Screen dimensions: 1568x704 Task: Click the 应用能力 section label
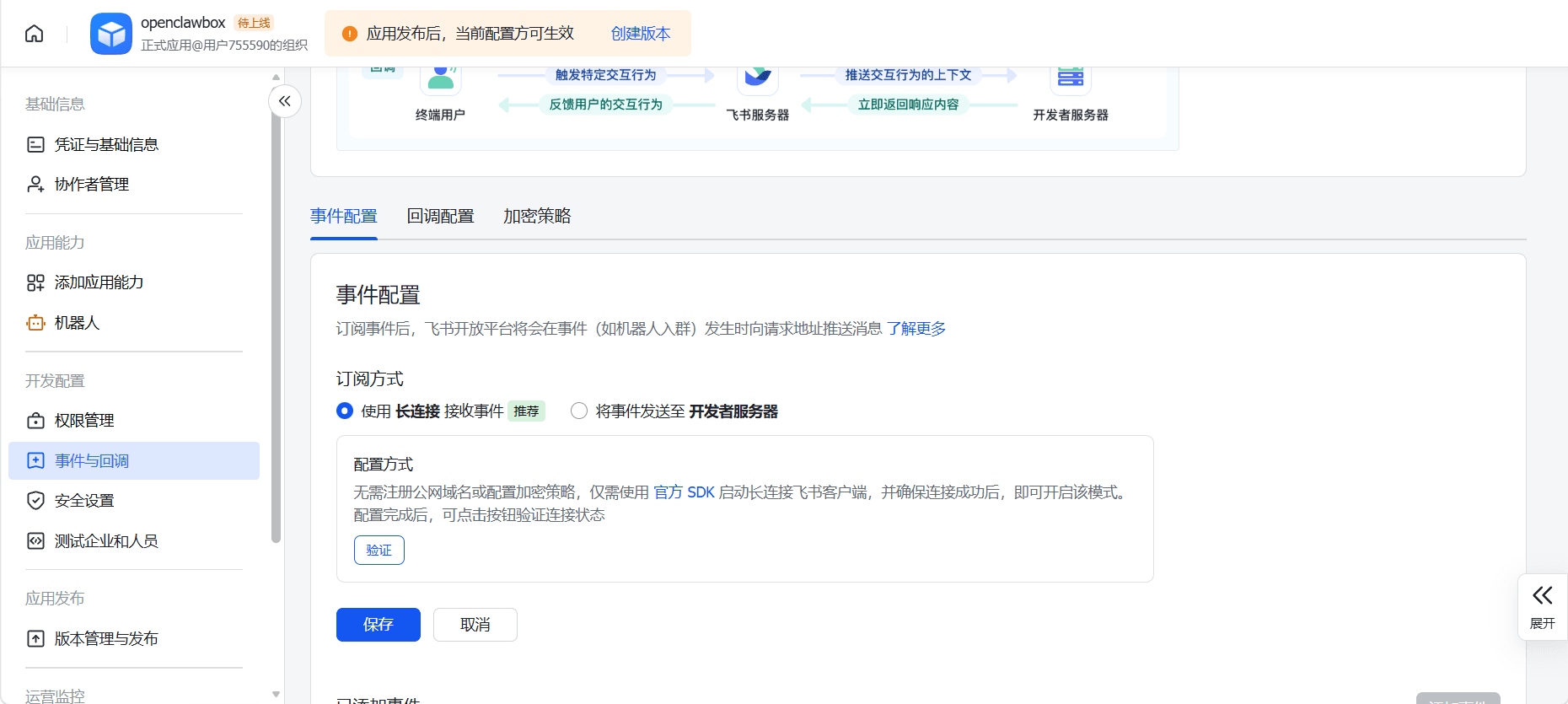click(x=55, y=243)
